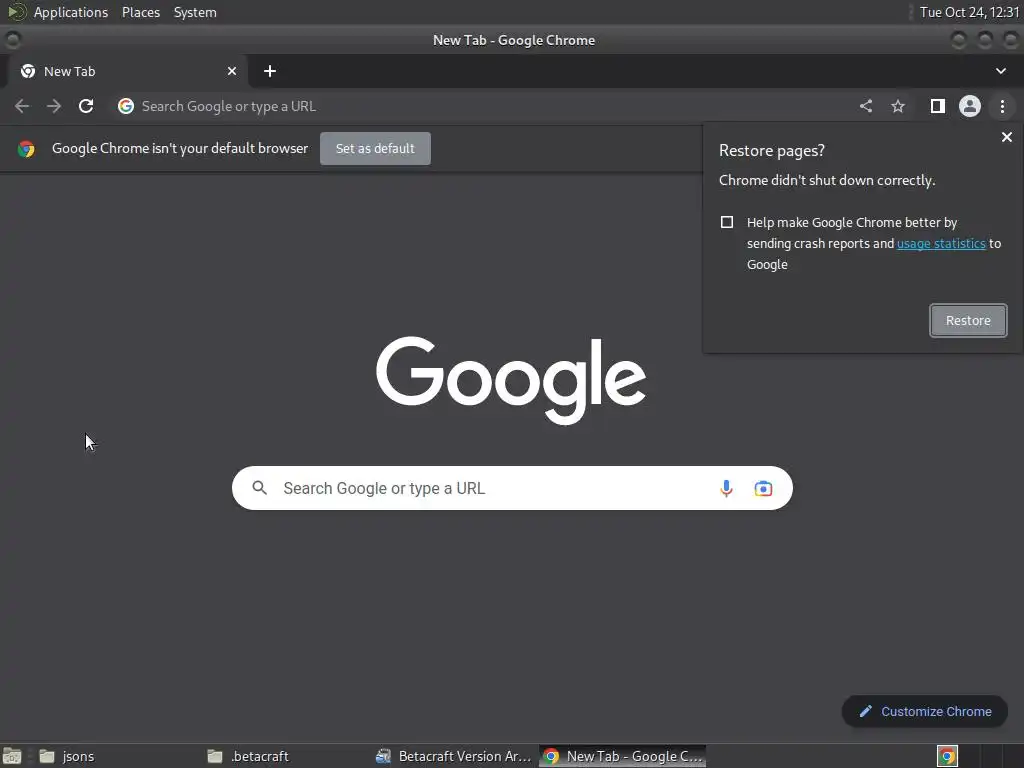Reload the page with refresh icon

coord(86,106)
